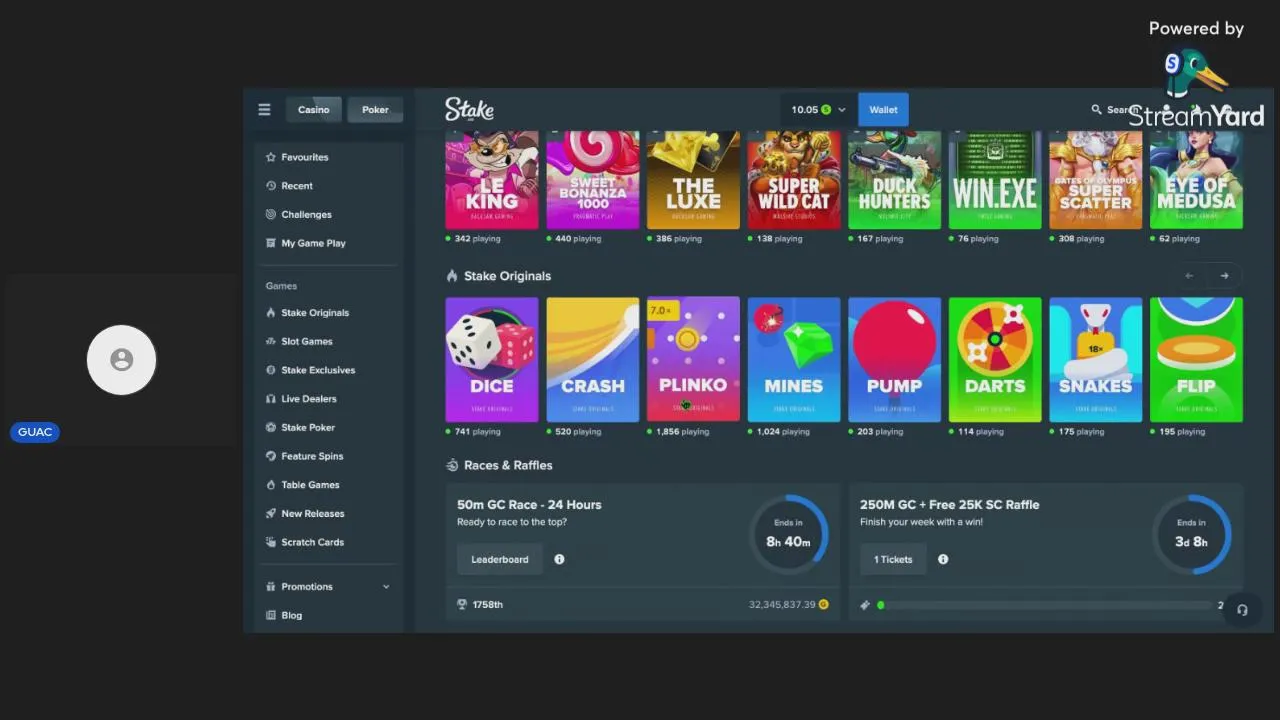Open the Crash game thumbnail

(x=593, y=359)
